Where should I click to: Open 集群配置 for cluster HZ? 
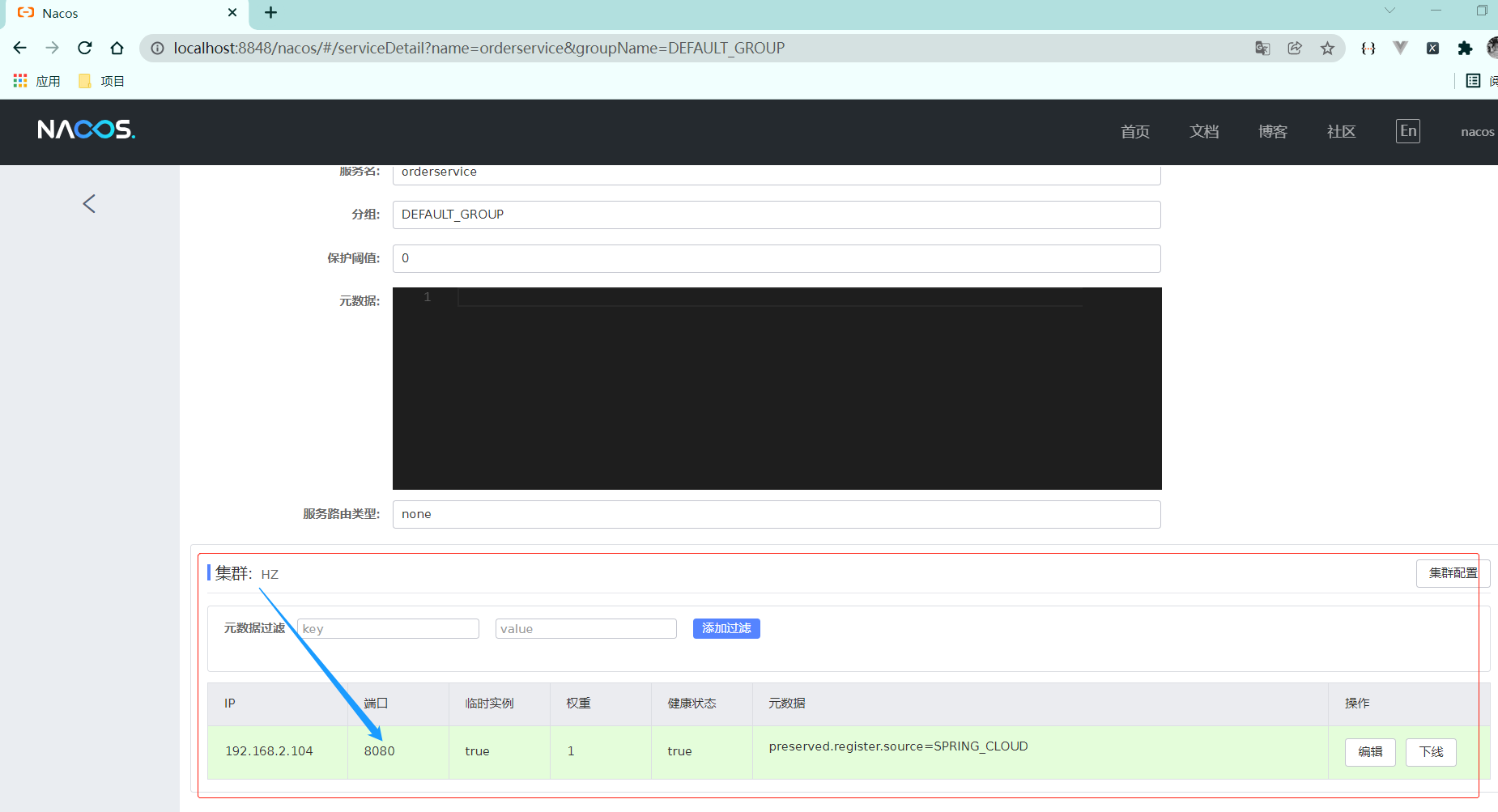point(1453,573)
